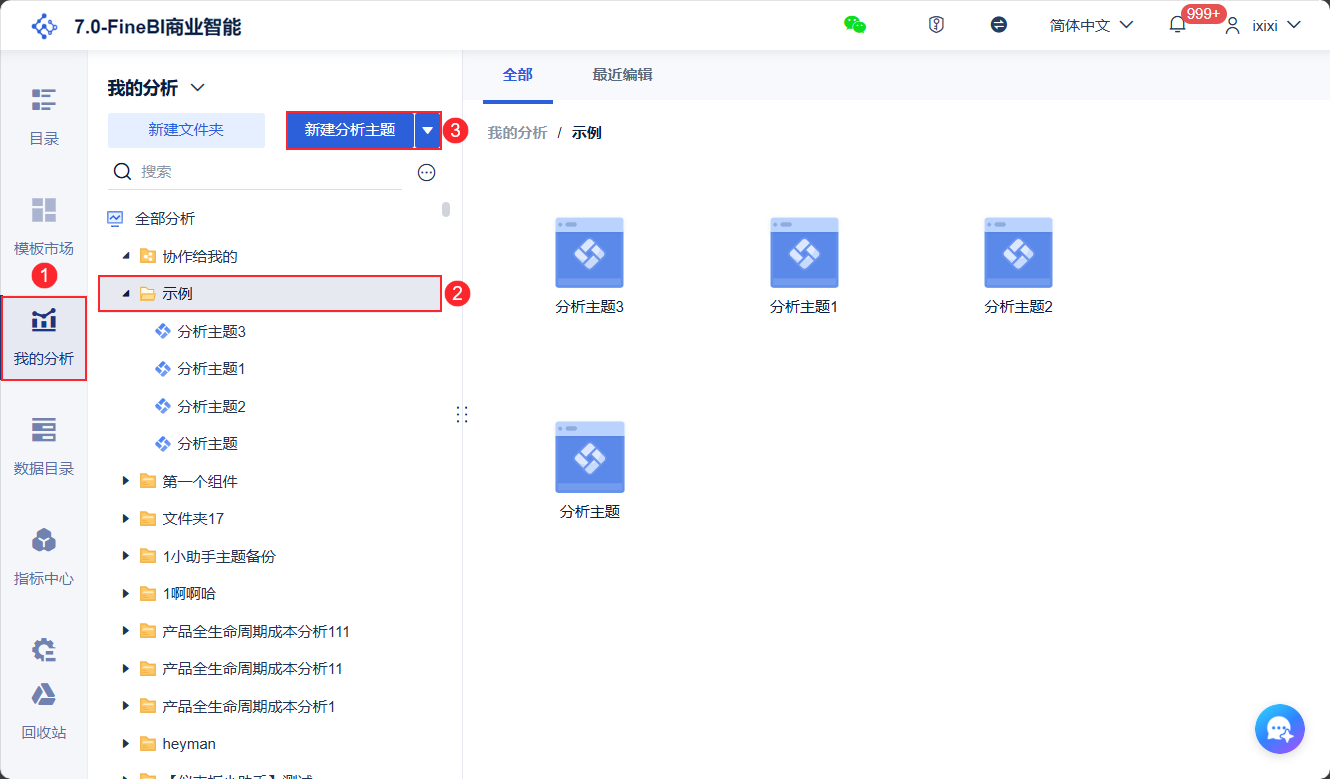
Task: Expand the heyman folder
Action: pyautogui.click(x=126, y=743)
